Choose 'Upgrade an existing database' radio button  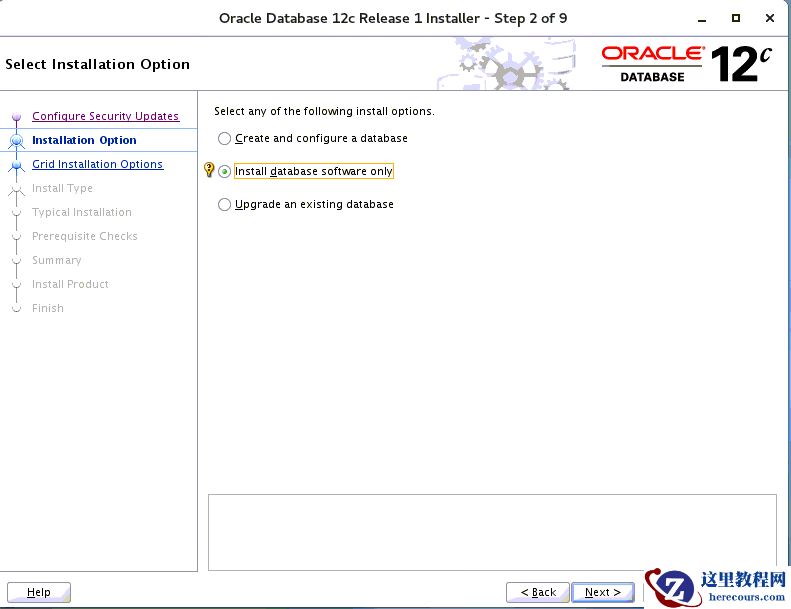pos(224,204)
